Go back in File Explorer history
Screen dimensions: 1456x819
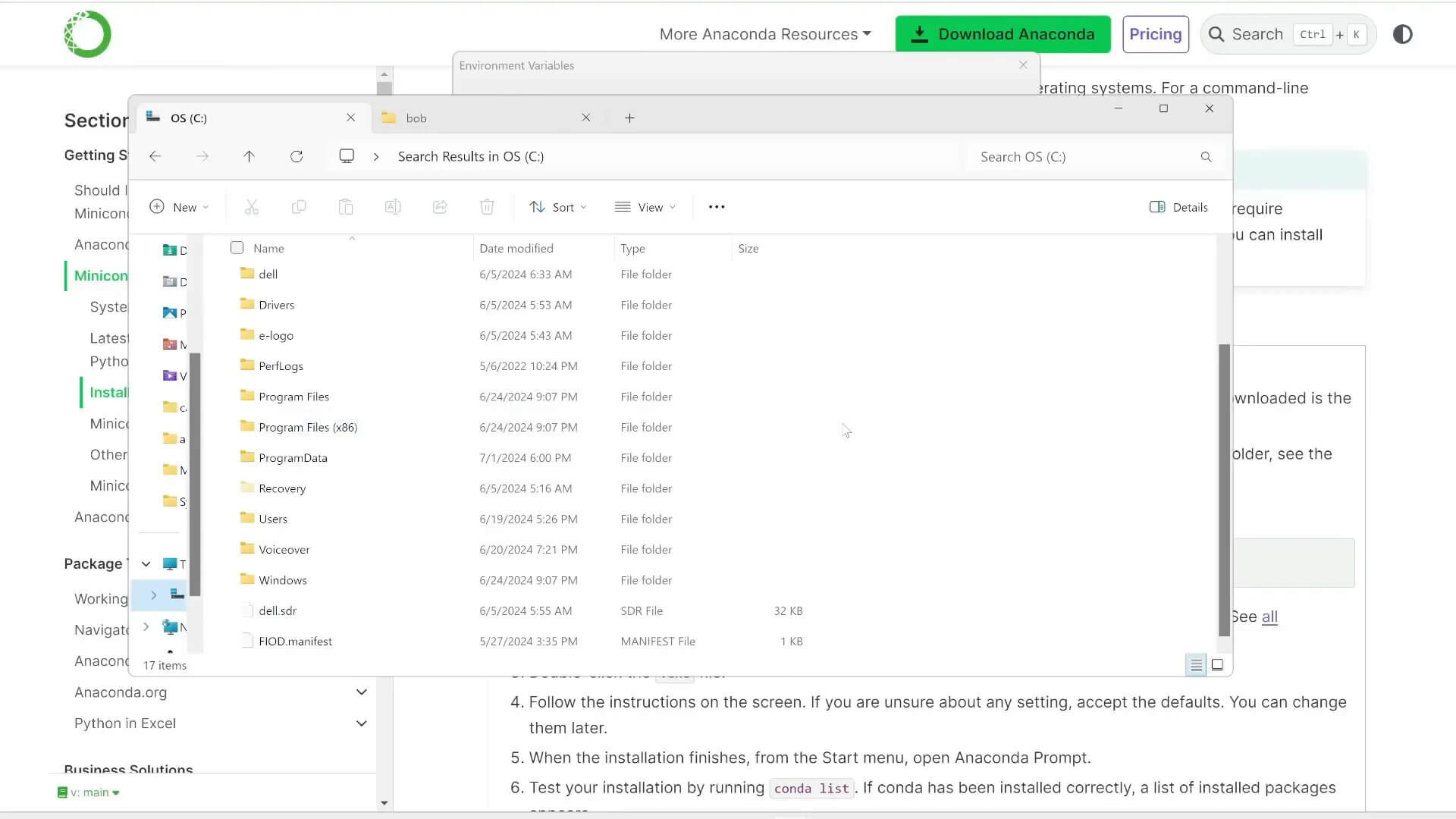(x=155, y=156)
